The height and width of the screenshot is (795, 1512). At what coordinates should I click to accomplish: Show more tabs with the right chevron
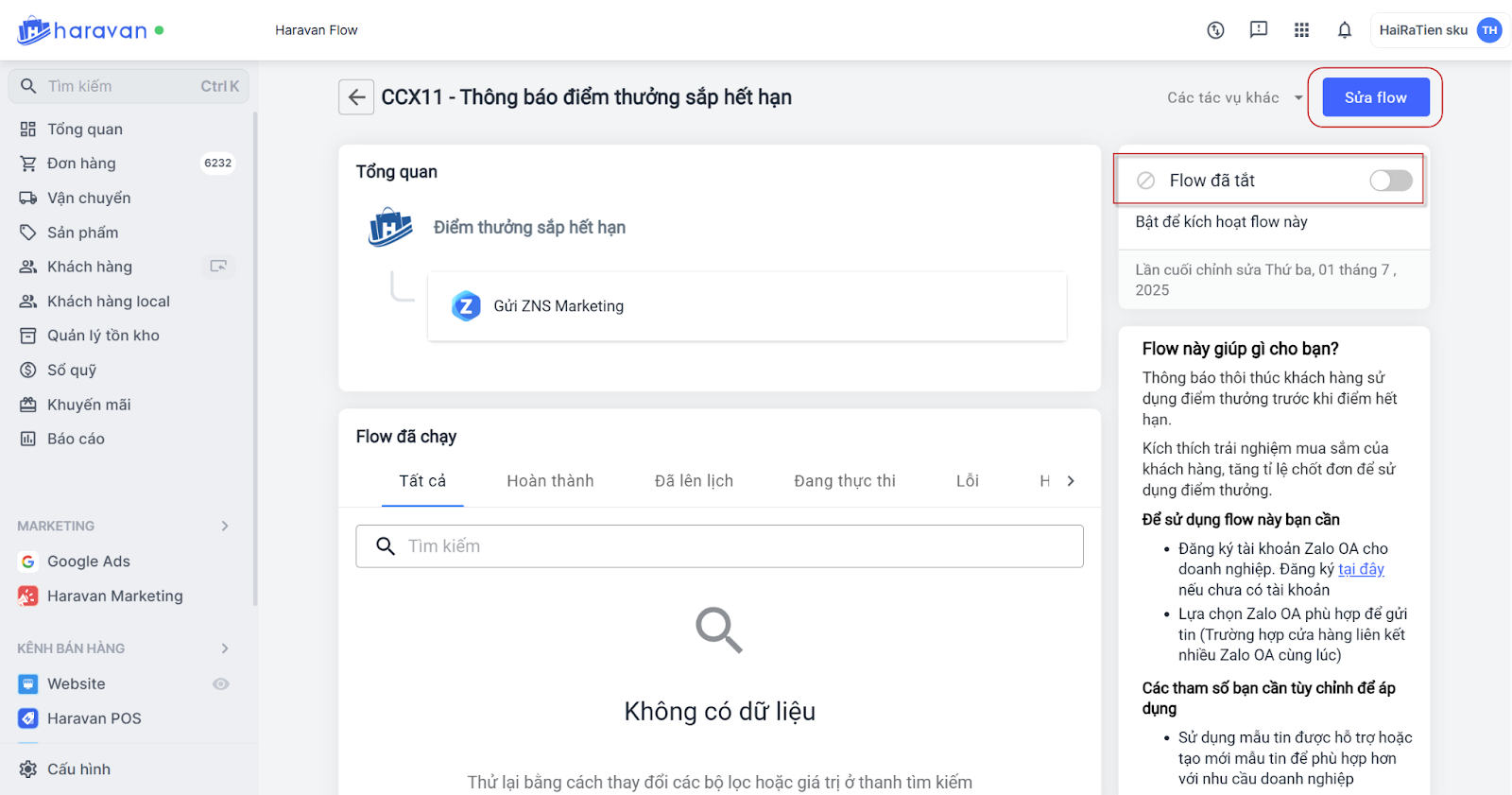coord(1071,481)
